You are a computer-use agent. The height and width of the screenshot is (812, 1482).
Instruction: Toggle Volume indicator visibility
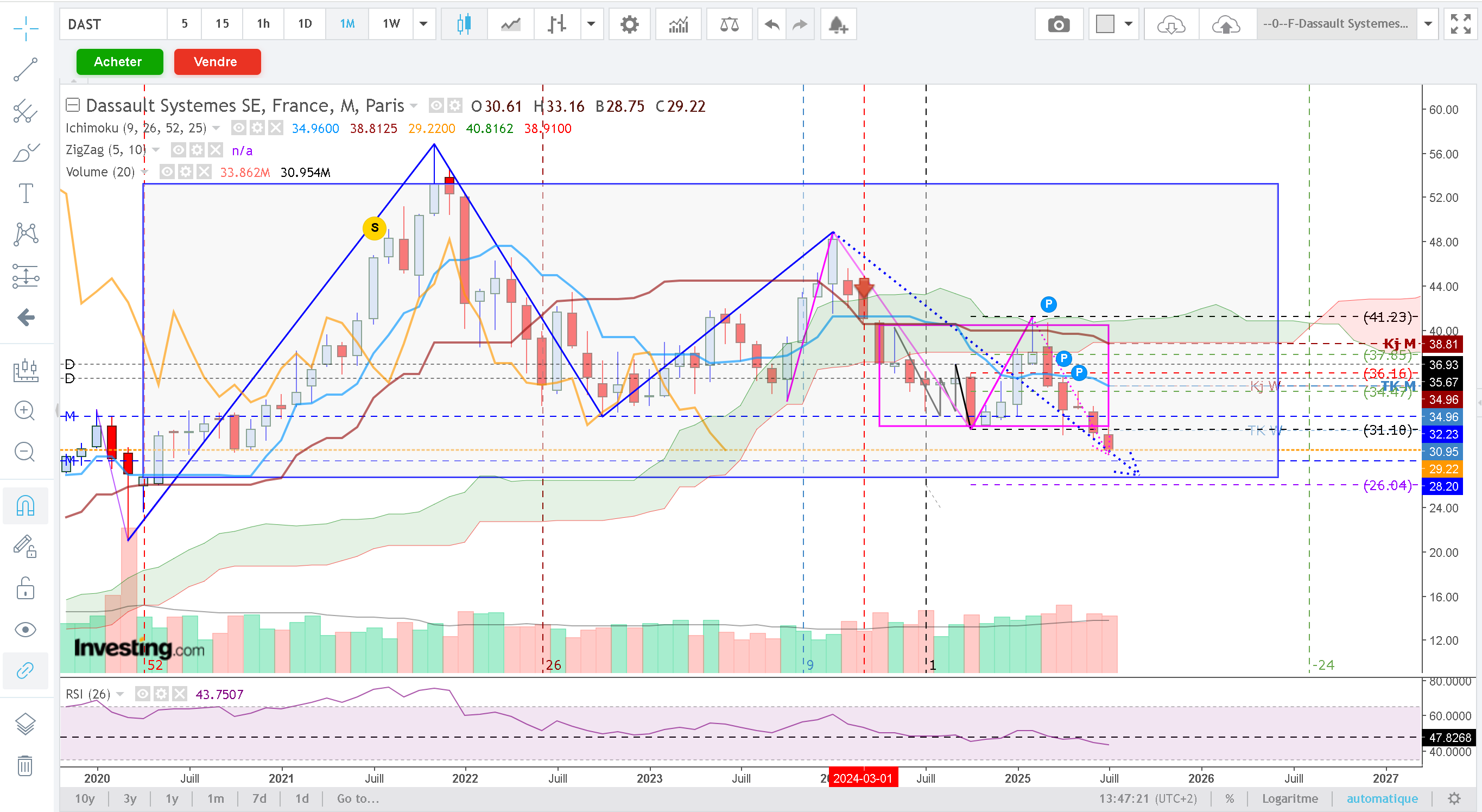(x=167, y=172)
